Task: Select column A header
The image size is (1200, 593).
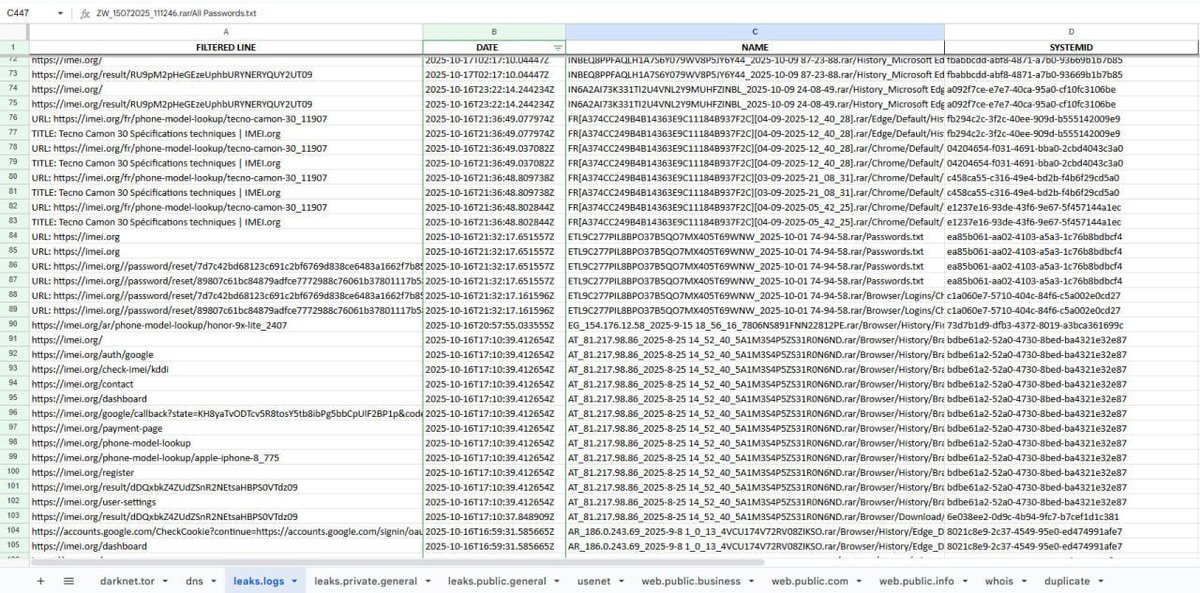Action: point(226,32)
